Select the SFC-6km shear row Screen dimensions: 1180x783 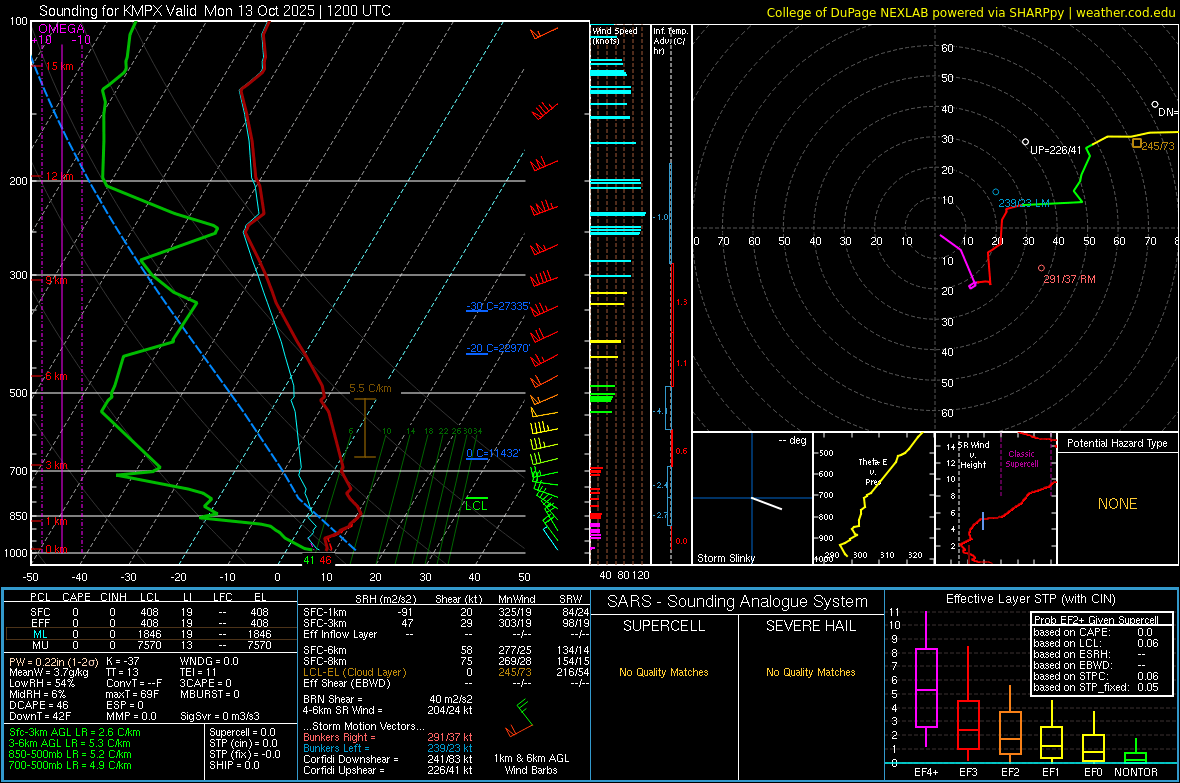click(x=446, y=650)
